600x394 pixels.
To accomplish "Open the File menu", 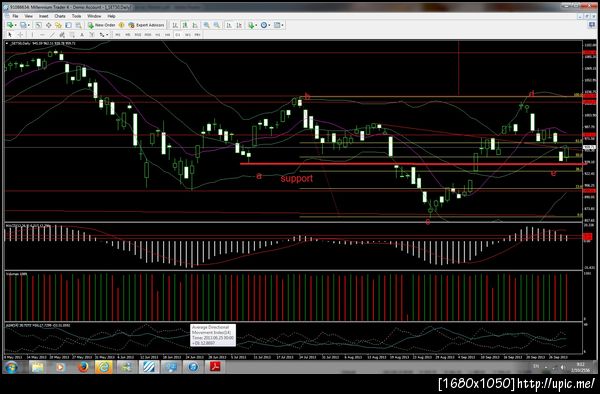I will 15,16.
